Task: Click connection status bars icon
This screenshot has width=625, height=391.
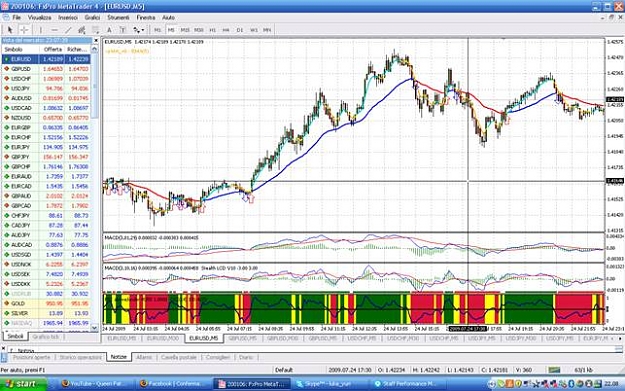Action: tap(554, 370)
